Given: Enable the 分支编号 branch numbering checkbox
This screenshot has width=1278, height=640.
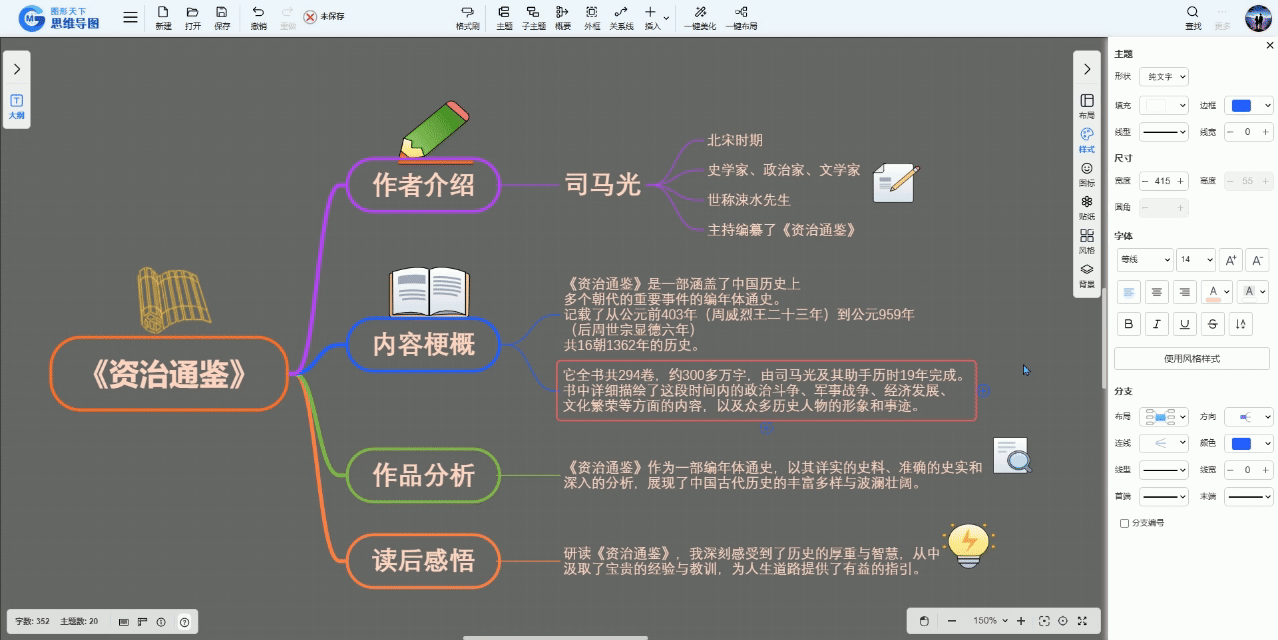Looking at the screenshot, I should (1125, 523).
